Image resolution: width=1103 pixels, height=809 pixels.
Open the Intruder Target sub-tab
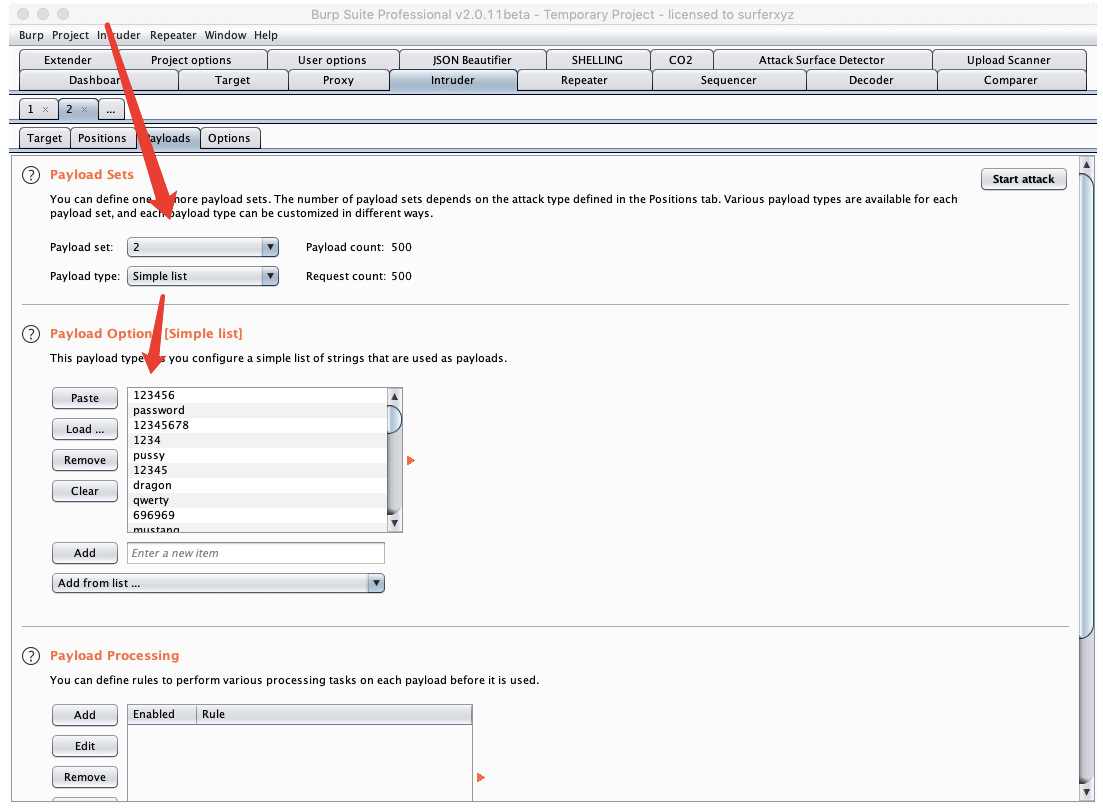pos(44,138)
